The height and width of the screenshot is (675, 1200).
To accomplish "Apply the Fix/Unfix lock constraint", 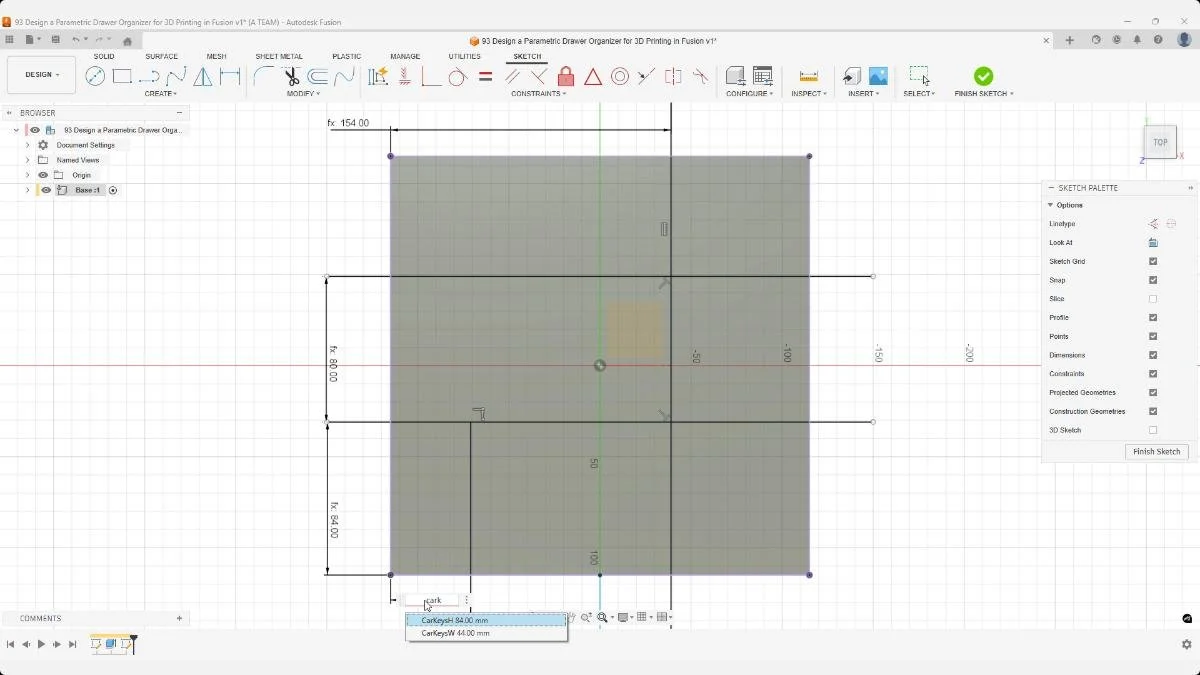I will pyautogui.click(x=566, y=76).
